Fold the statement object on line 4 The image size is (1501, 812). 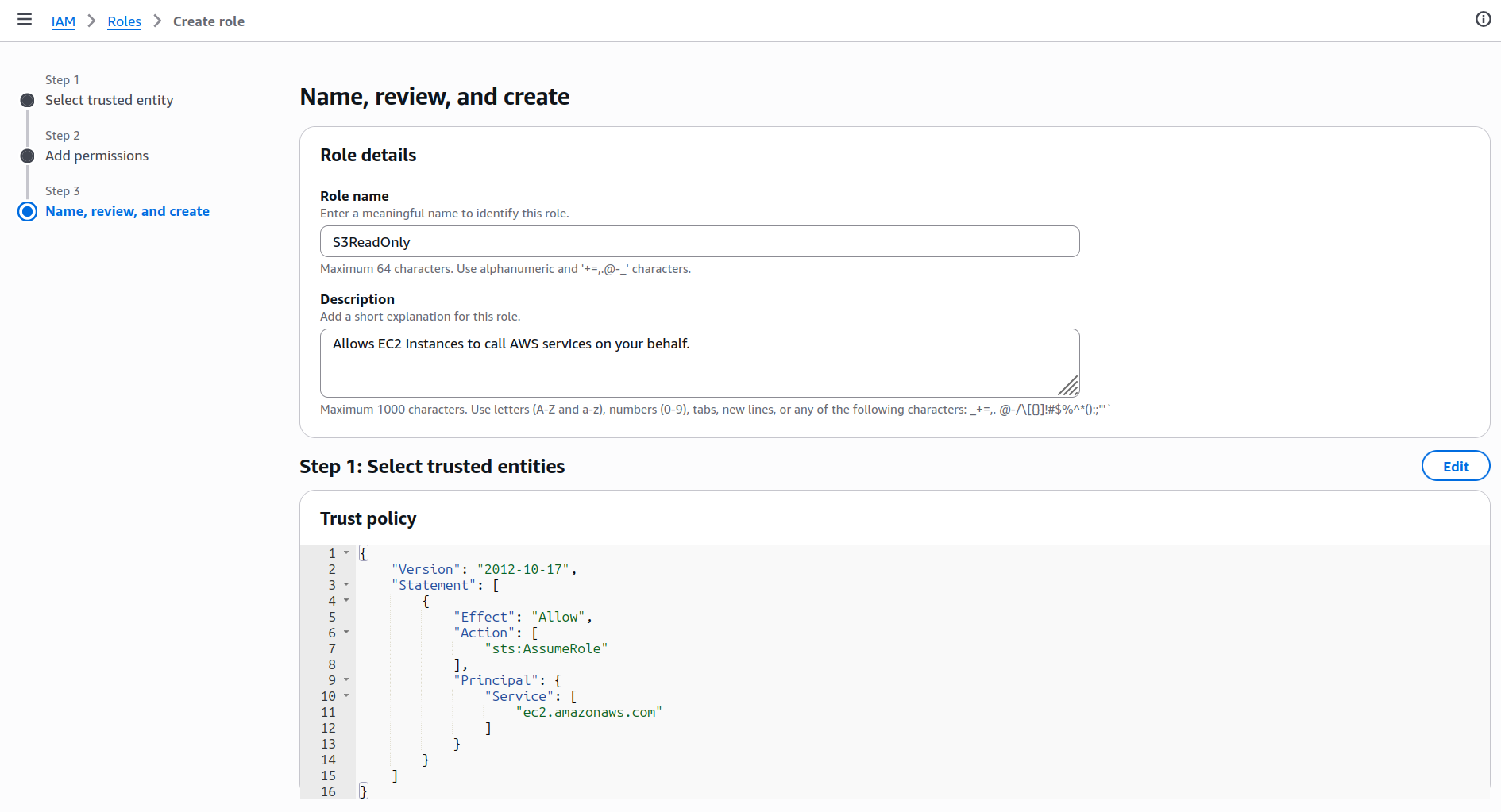pyautogui.click(x=346, y=601)
